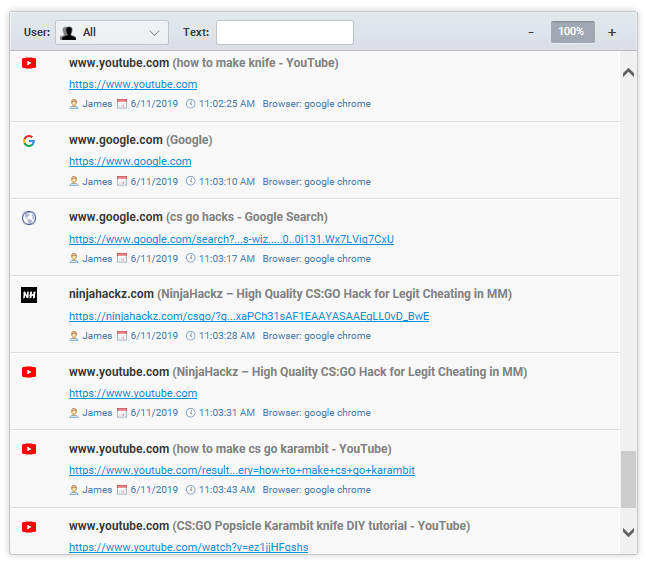Click the minus button to zoom out
The width and height of the screenshot is (647, 565).
click(531, 32)
